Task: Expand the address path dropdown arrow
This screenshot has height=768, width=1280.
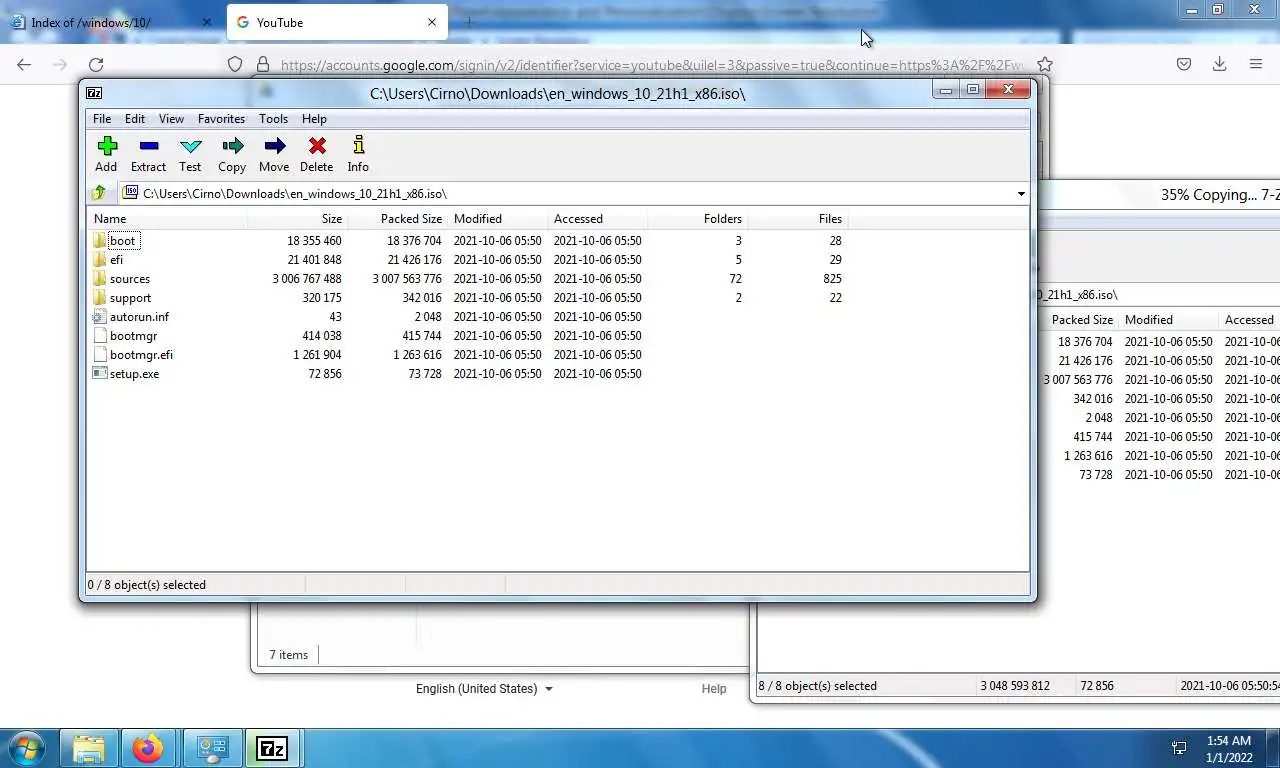Action: coord(1021,193)
